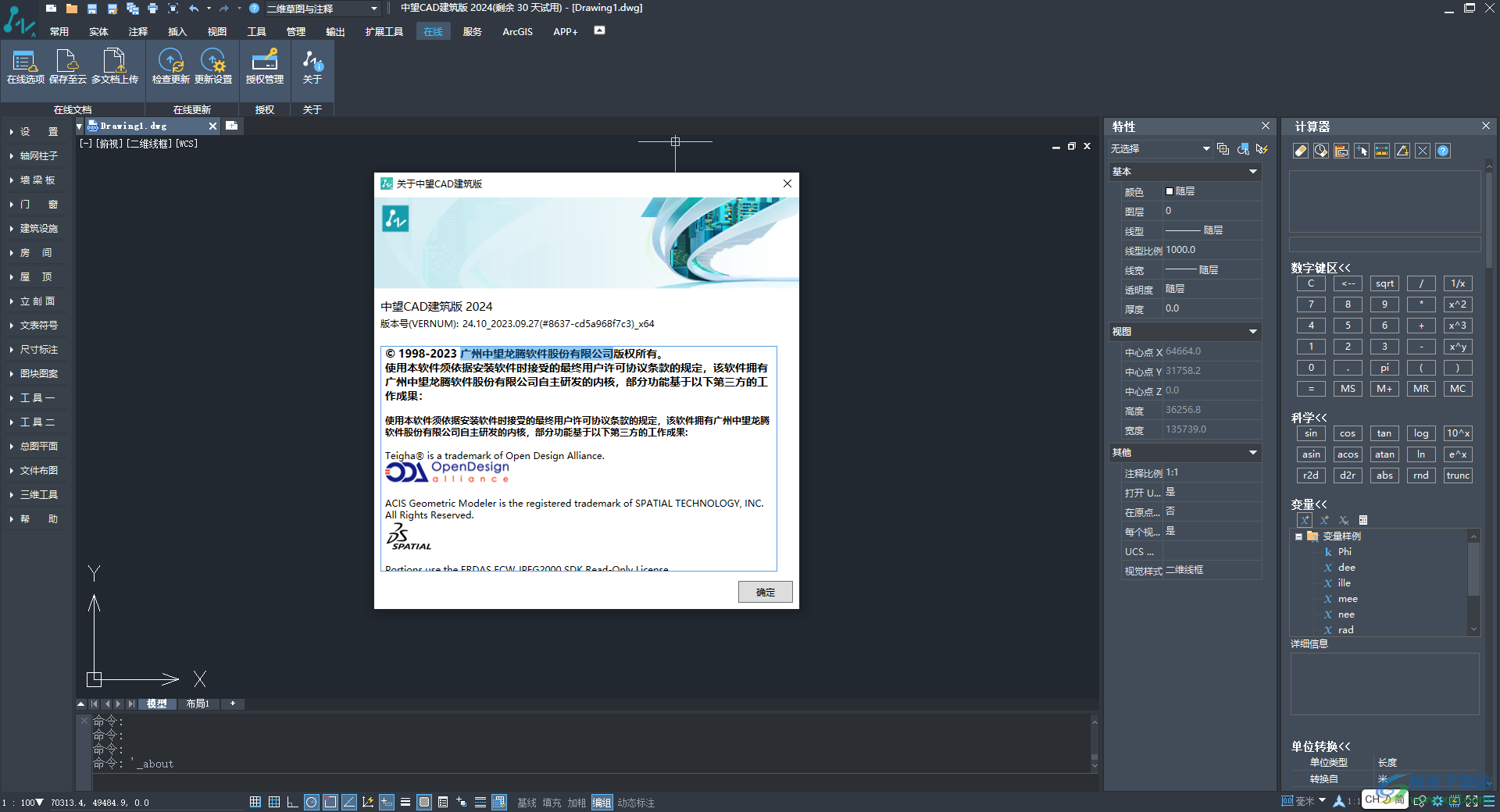Click the r2d conversion button

[x=1311, y=475]
